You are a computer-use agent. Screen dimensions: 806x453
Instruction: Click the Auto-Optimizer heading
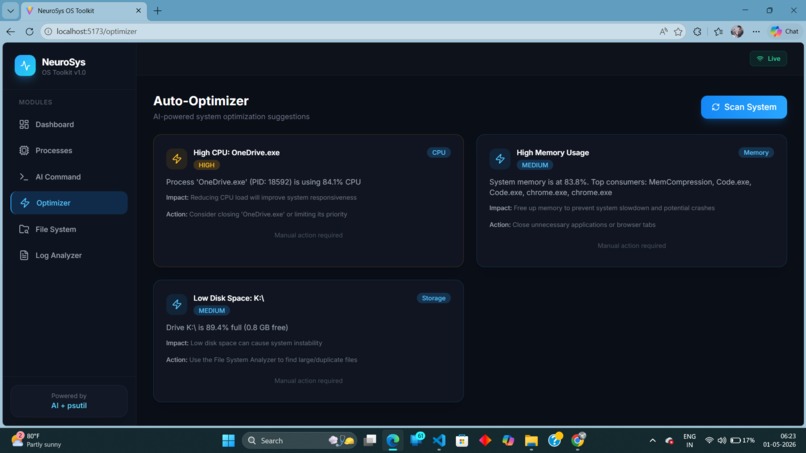[201, 101]
